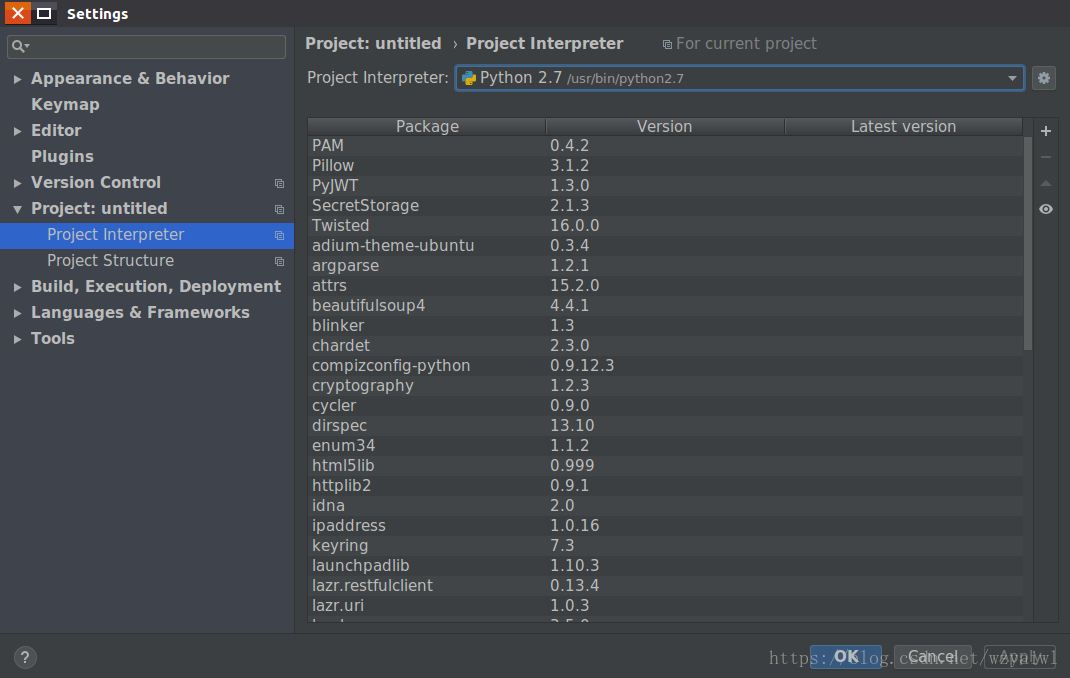
Task: Select the dirspec package row
Action: pos(665,426)
